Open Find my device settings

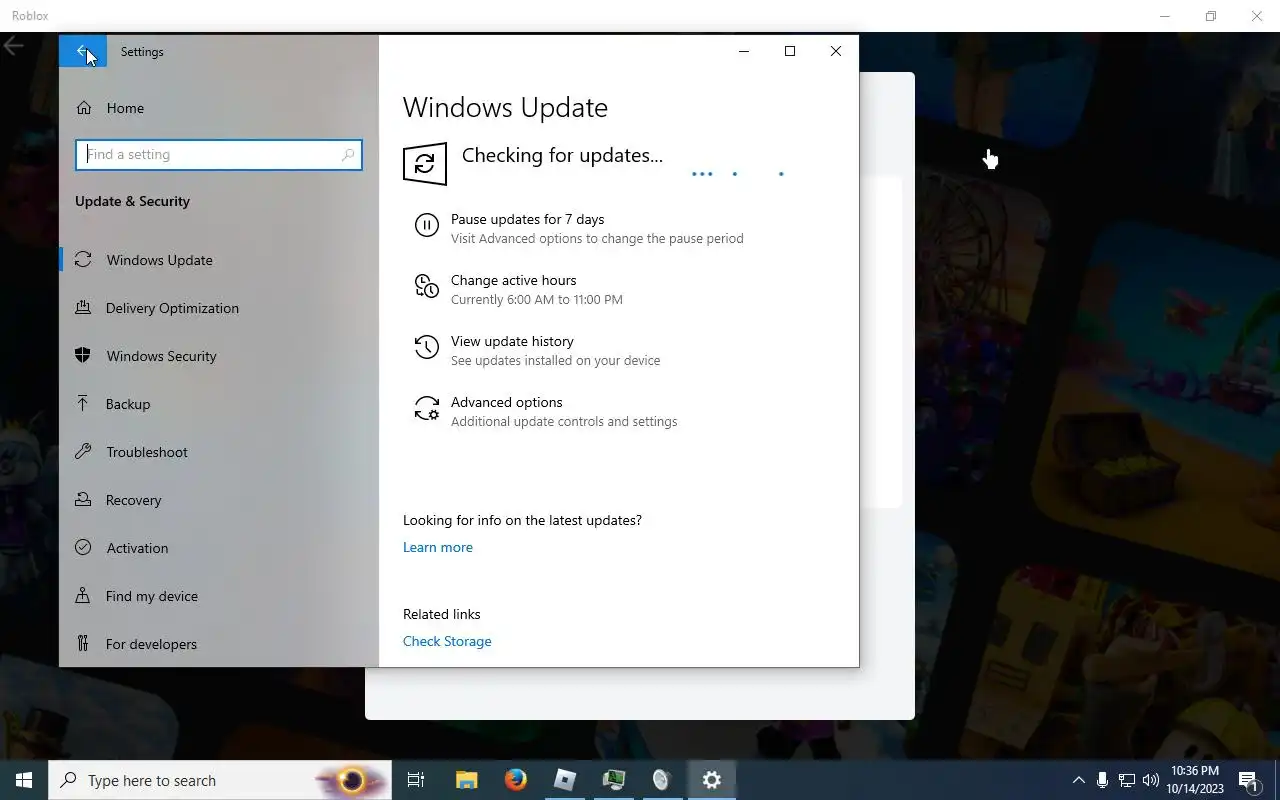tap(219, 596)
